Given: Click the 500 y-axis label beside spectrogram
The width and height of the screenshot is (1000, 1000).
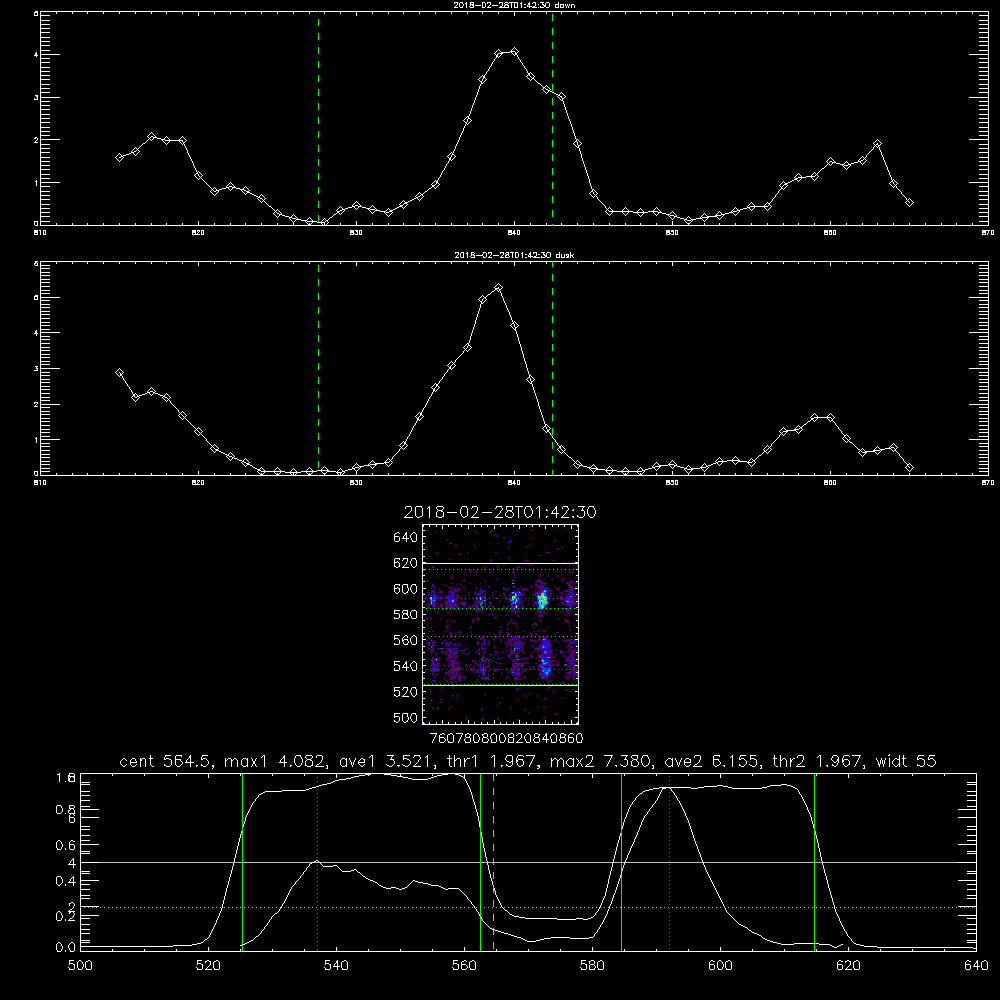Looking at the screenshot, I should tap(405, 718).
